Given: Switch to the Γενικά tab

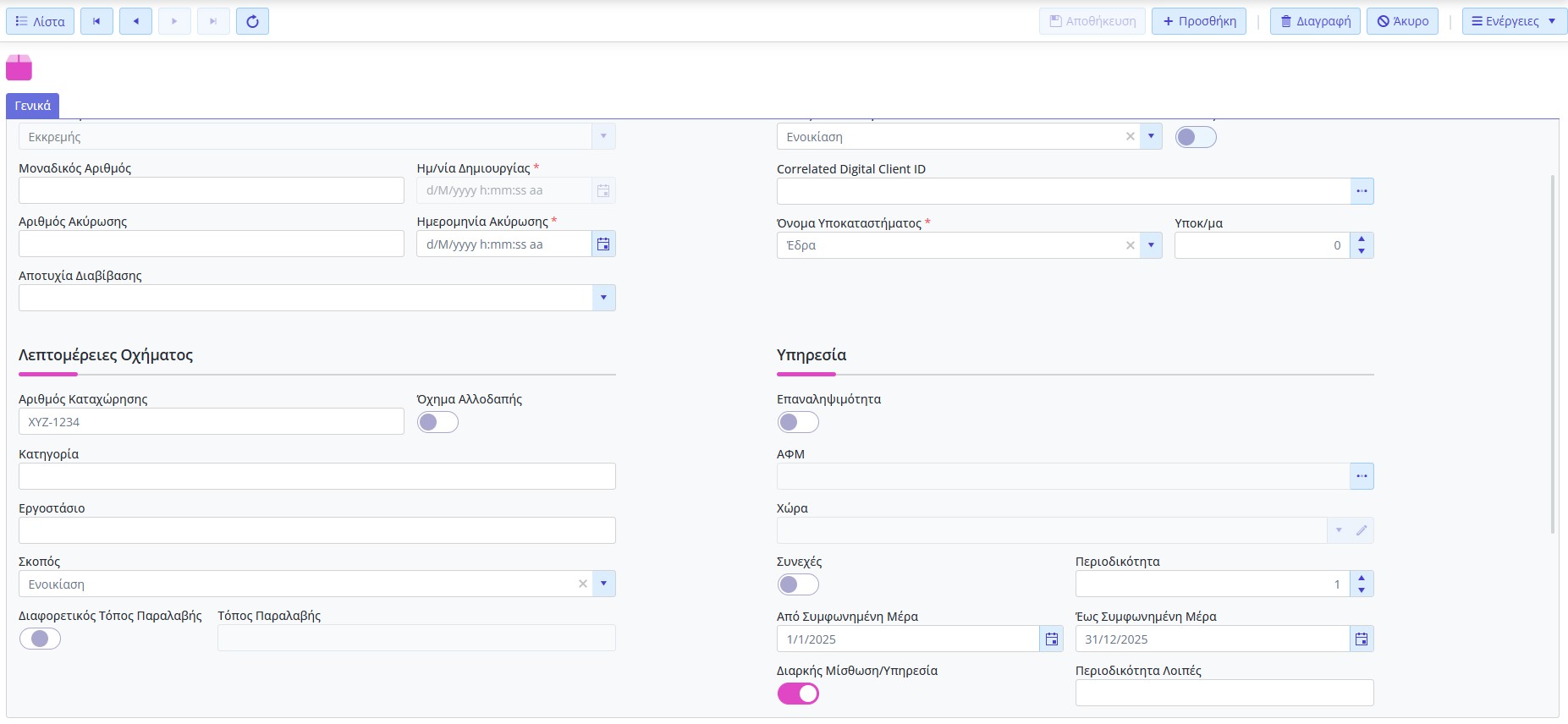Looking at the screenshot, I should click(x=33, y=106).
